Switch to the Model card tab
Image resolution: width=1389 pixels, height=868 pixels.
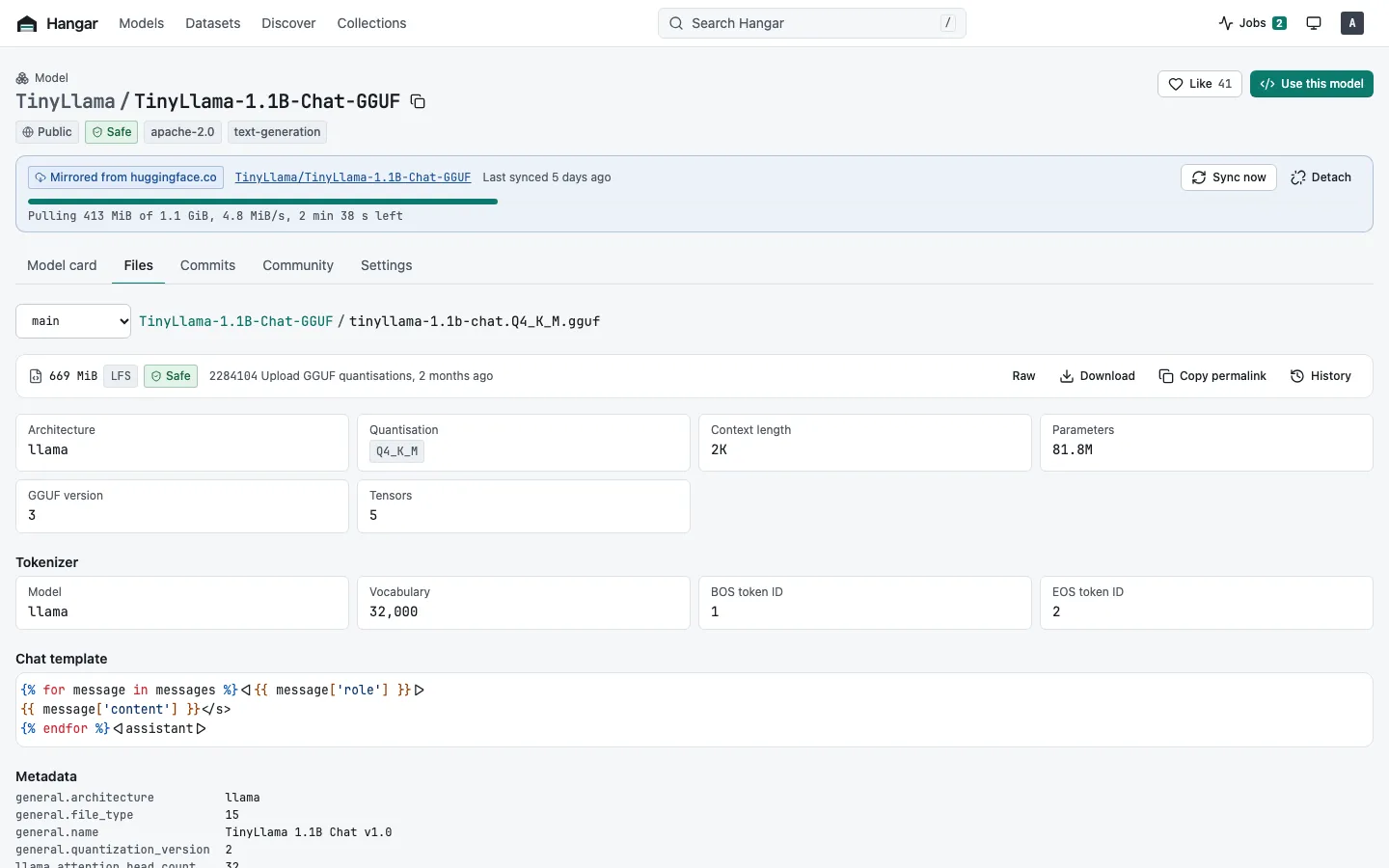pos(62,265)
